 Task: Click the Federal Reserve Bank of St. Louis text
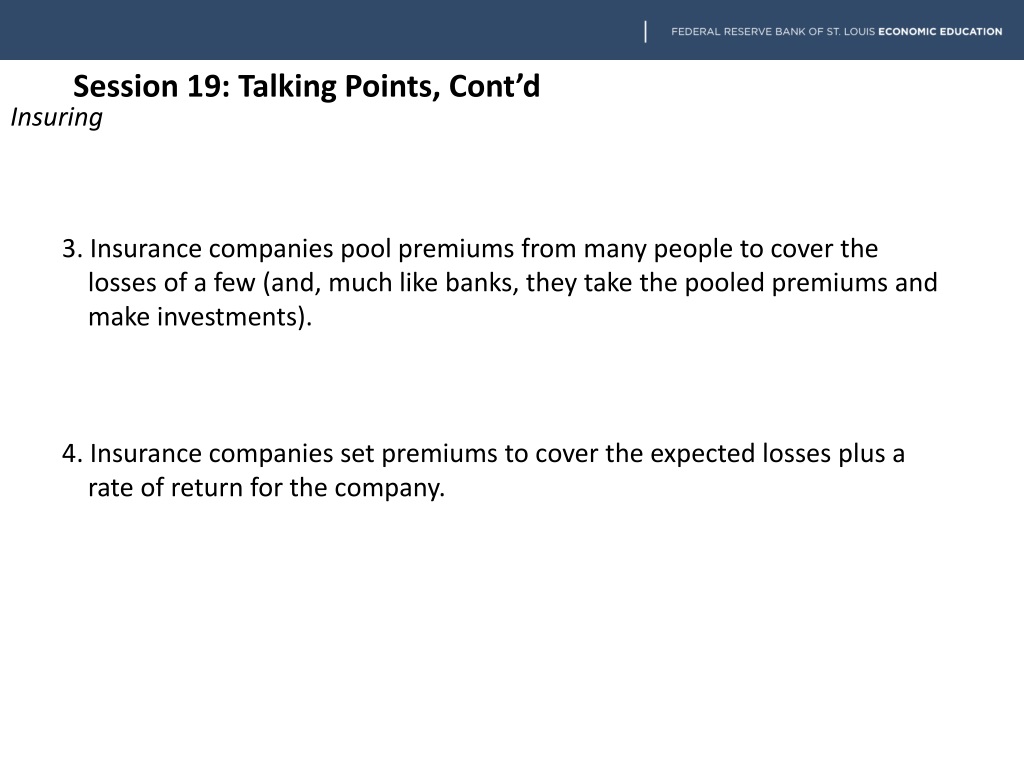pyautogui.click(x=773, y=31)
